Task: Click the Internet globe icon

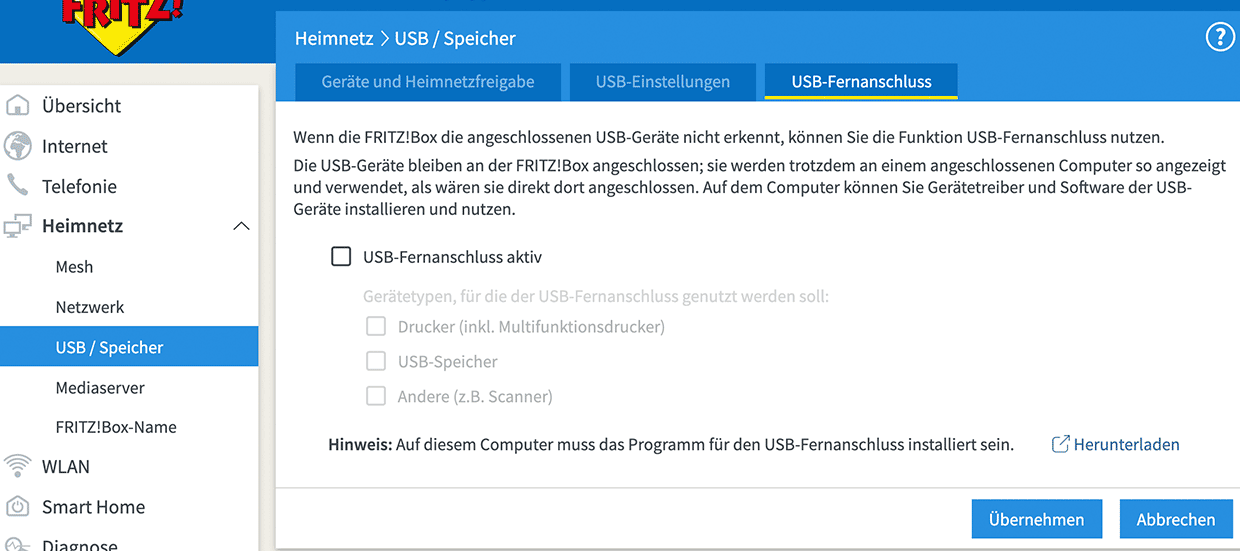Action: [18, 146]
